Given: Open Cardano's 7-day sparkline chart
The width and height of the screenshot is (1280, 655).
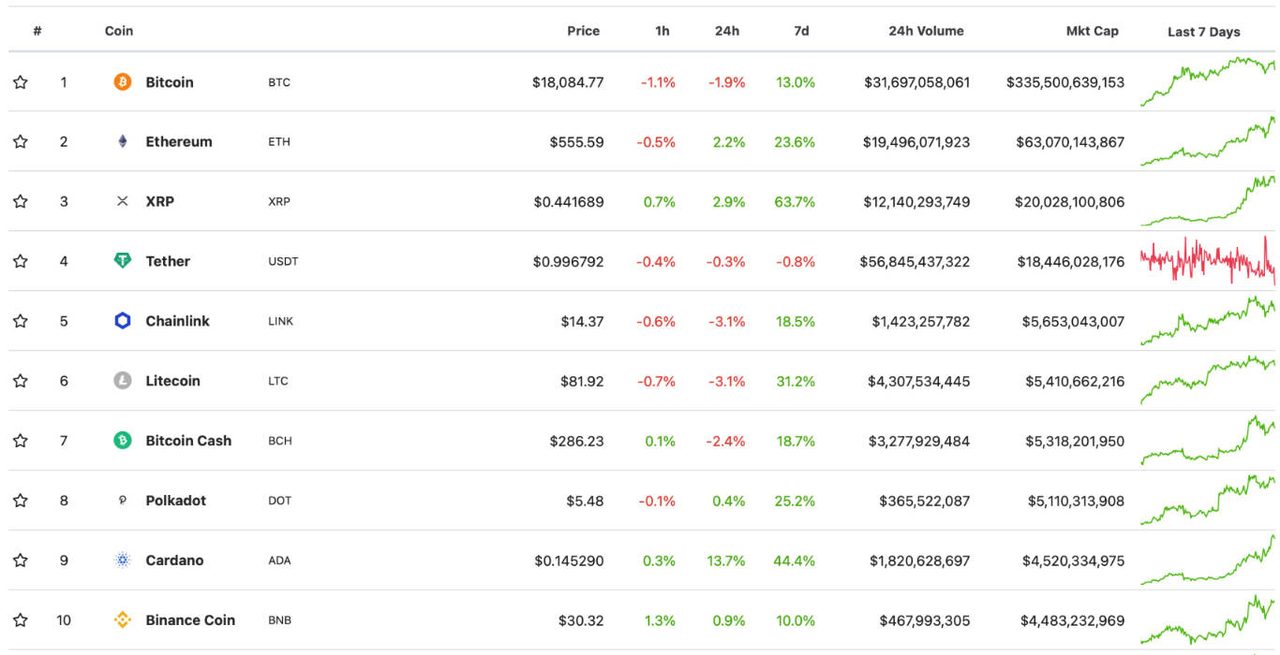Looking at the screenshot, I should (x=1208, y=559).
